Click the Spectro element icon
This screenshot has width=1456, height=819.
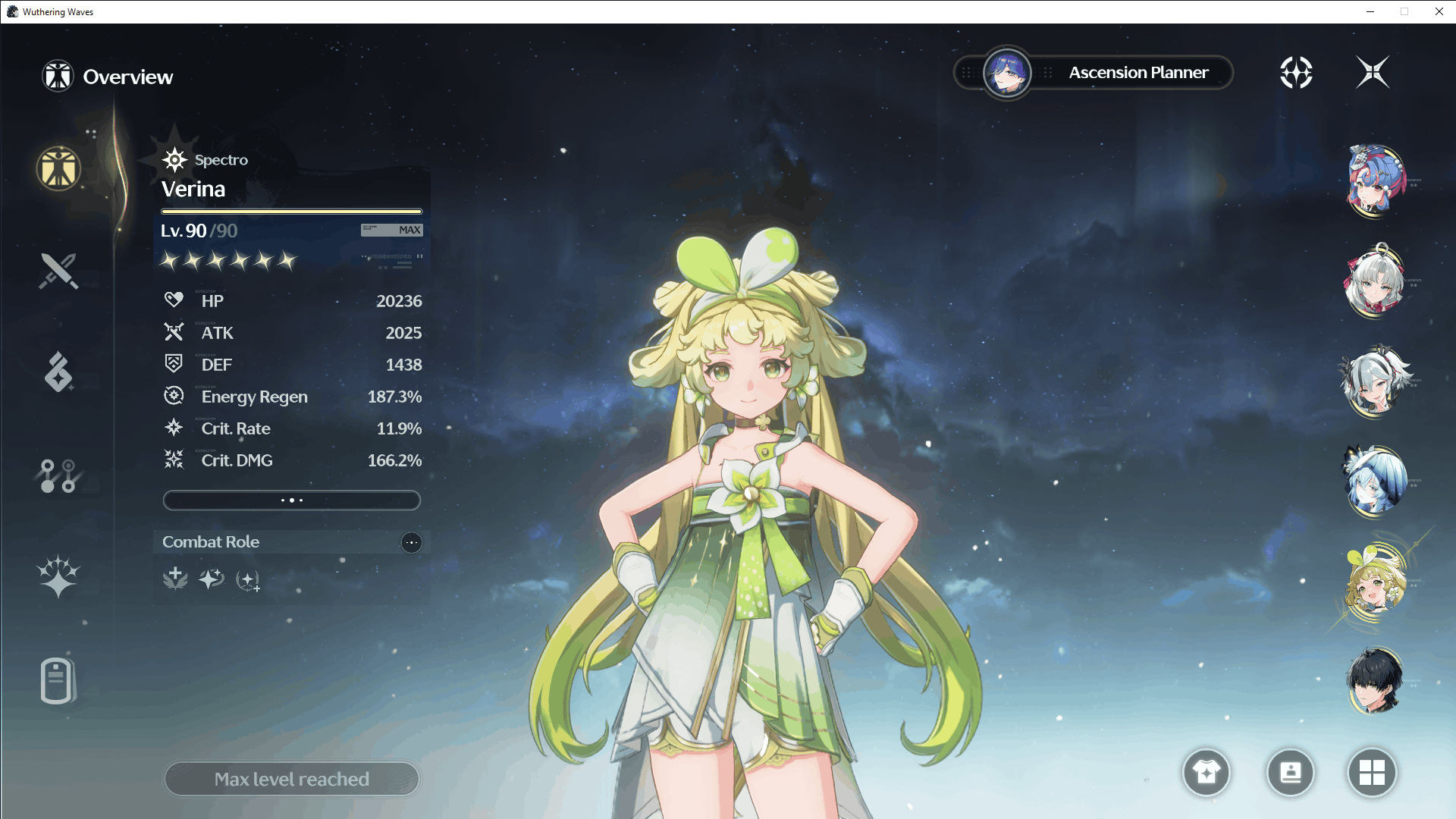tap(174, 160)
